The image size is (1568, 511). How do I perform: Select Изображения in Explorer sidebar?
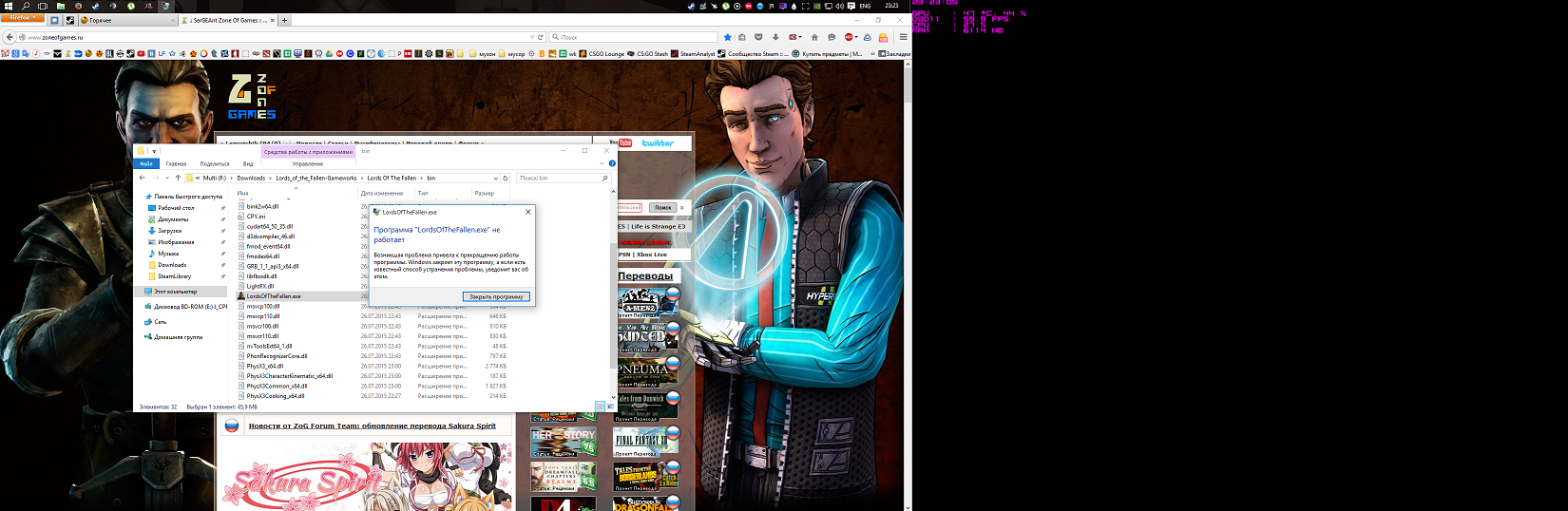pos(175,242)
